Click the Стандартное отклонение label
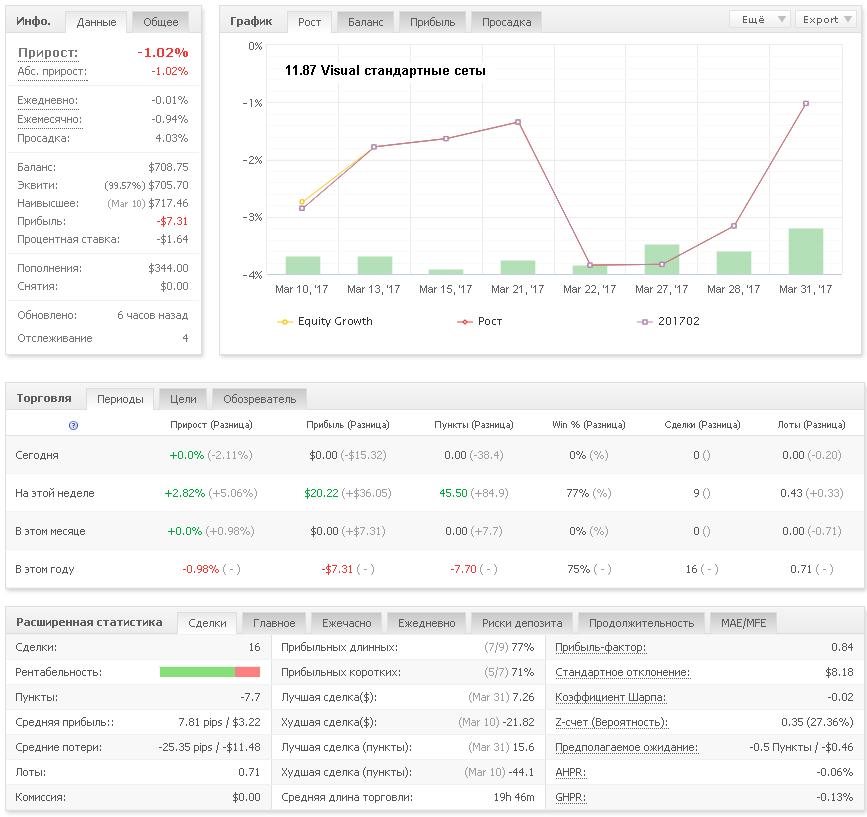Screen dimensions: 867x817 coord(623,673)
